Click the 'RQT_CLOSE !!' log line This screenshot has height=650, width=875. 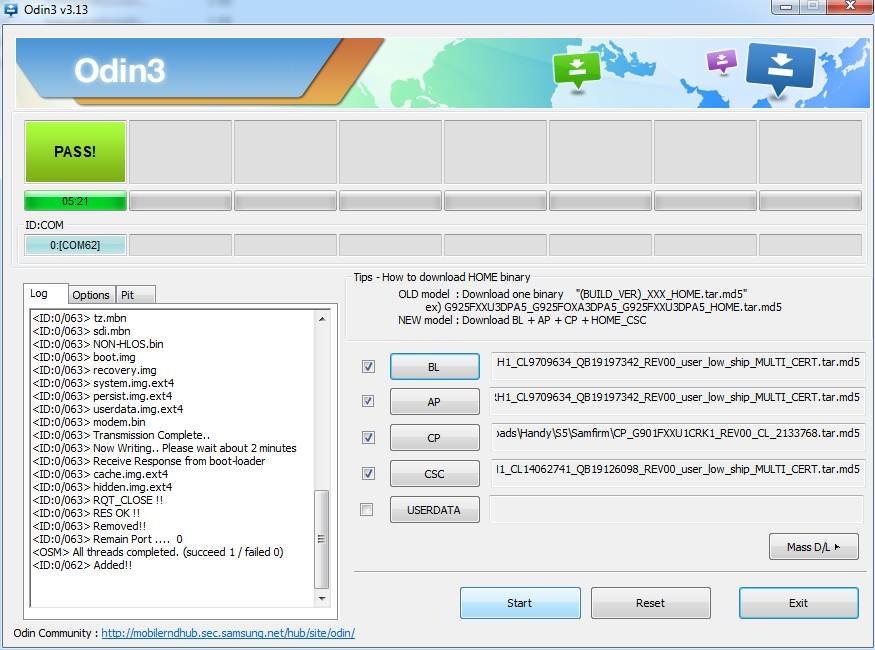pyautogui.click(x=98, y=500)
